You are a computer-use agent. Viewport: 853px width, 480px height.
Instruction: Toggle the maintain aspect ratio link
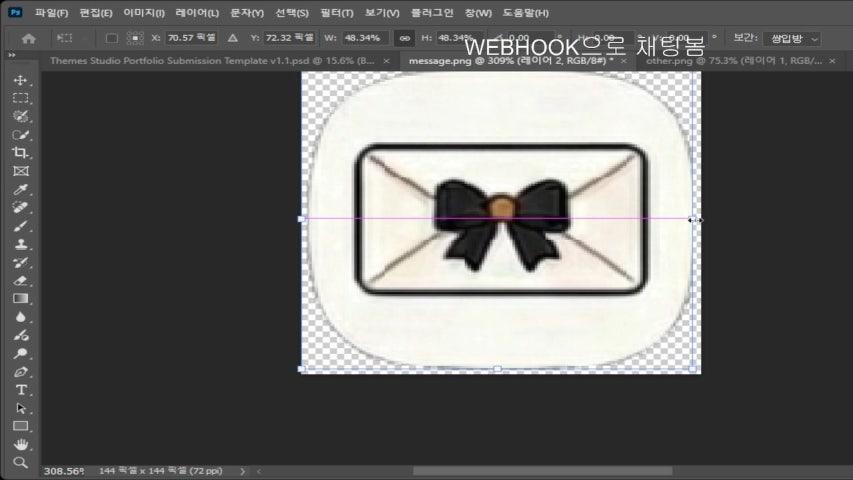point(405,38)
